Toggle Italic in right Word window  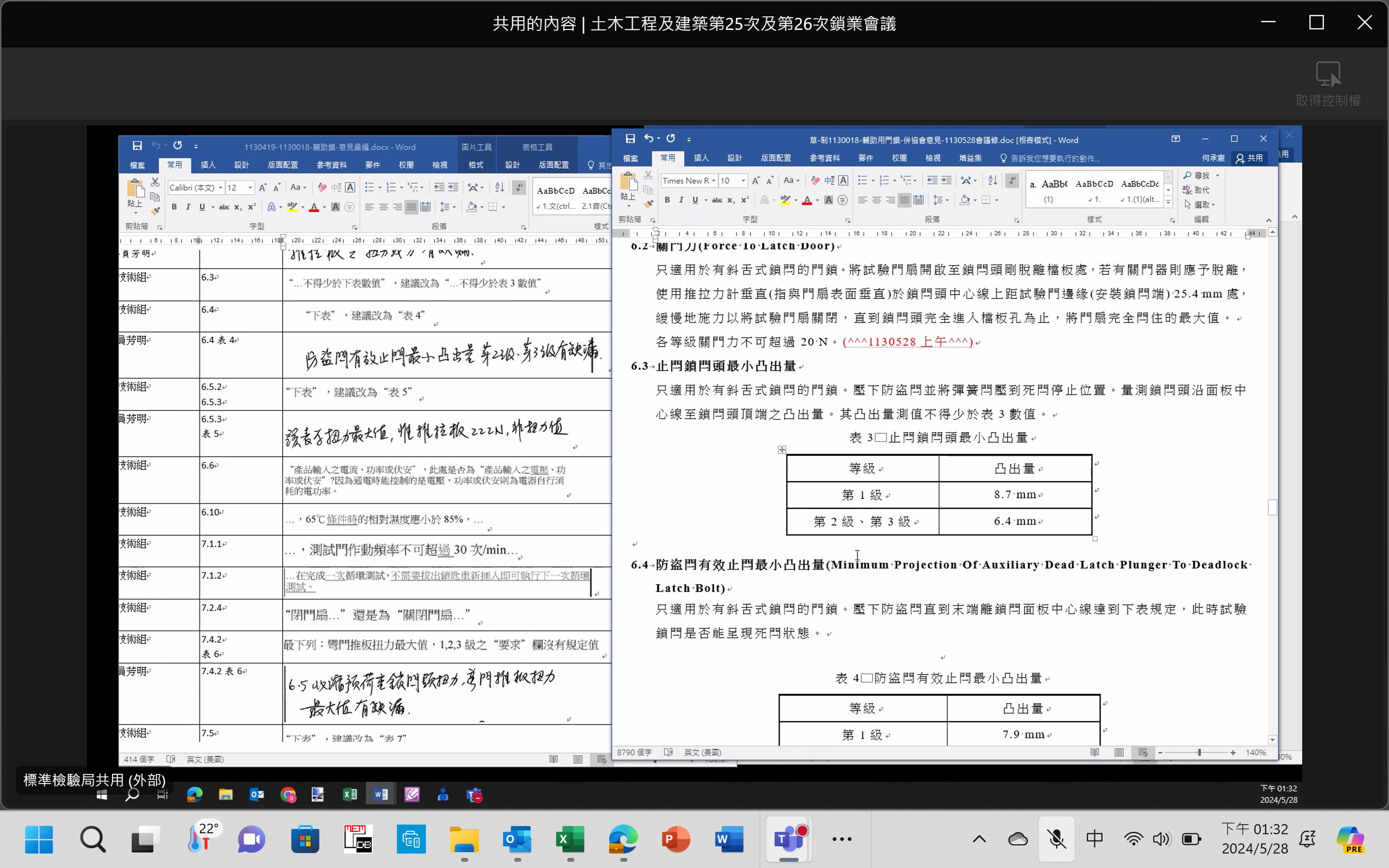click(x=681, y=200)
